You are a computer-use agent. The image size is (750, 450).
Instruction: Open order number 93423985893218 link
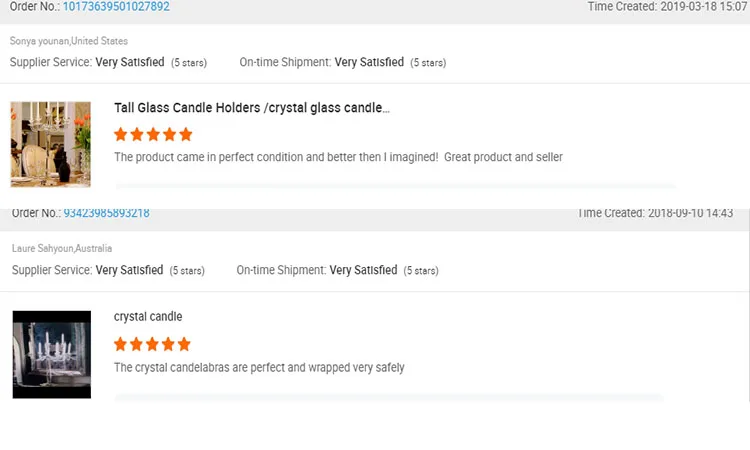coord(106,213)
